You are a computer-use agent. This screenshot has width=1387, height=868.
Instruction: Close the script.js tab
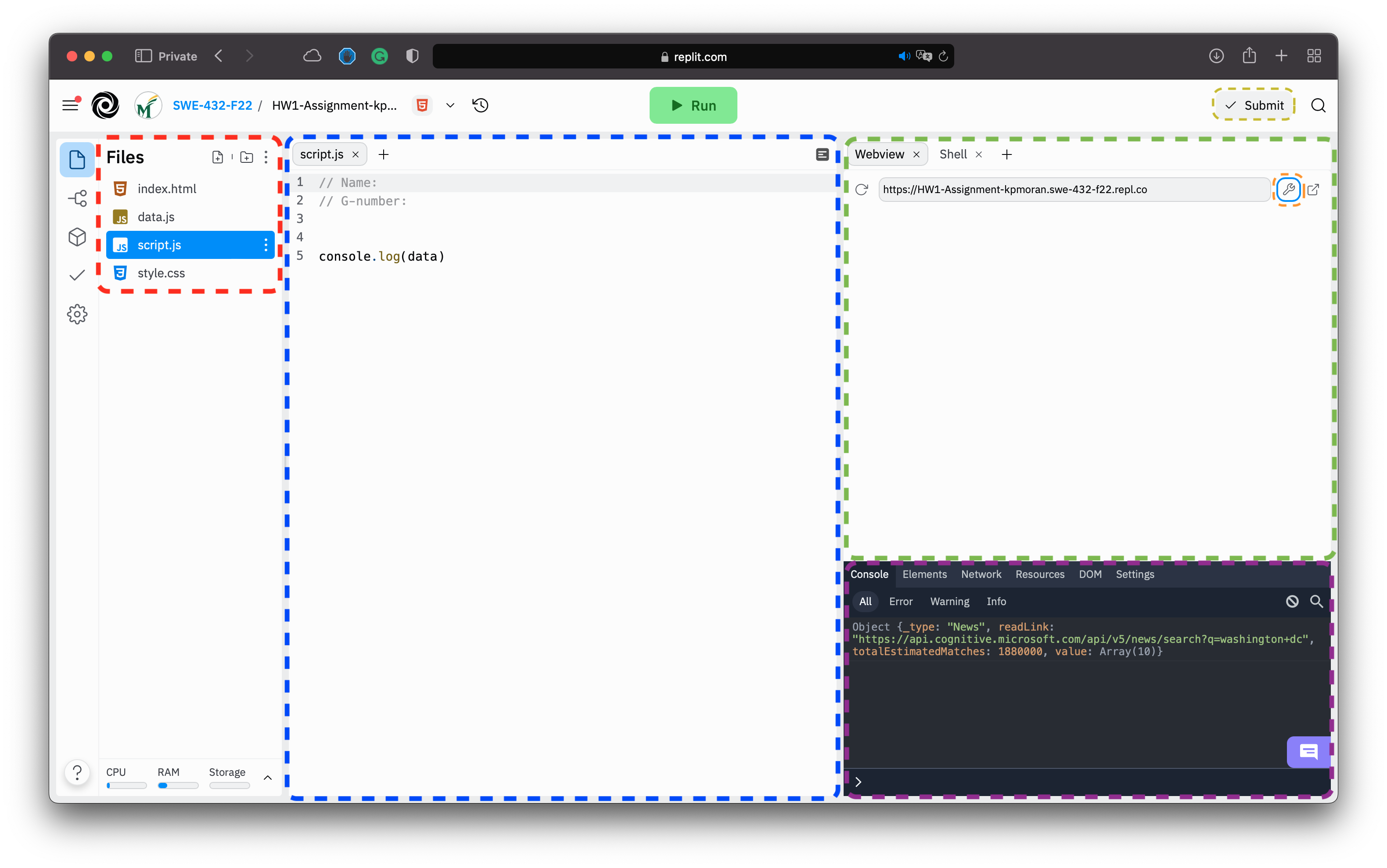(x=356, y=154)
